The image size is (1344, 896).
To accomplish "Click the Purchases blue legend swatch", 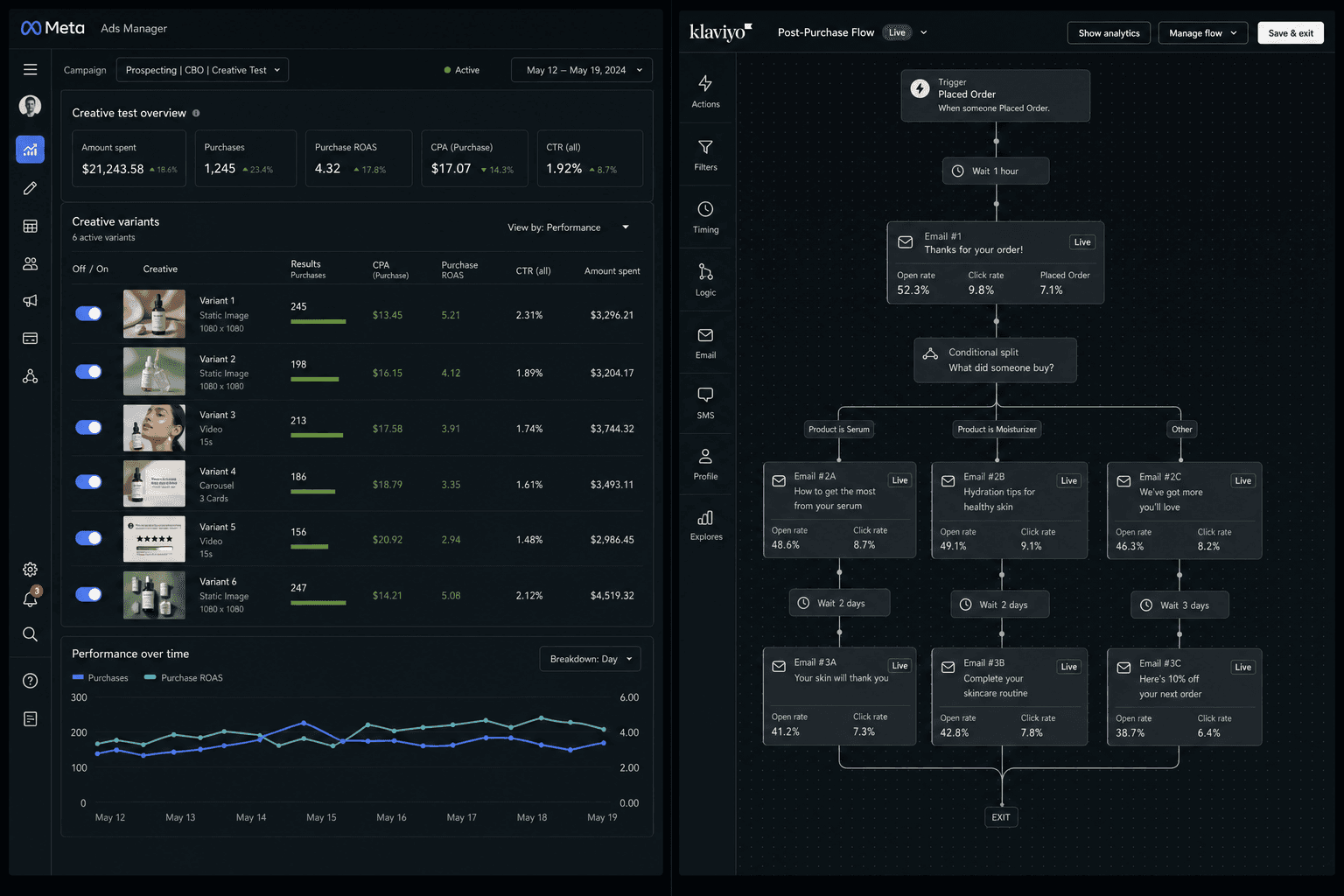I will point(78,677).
